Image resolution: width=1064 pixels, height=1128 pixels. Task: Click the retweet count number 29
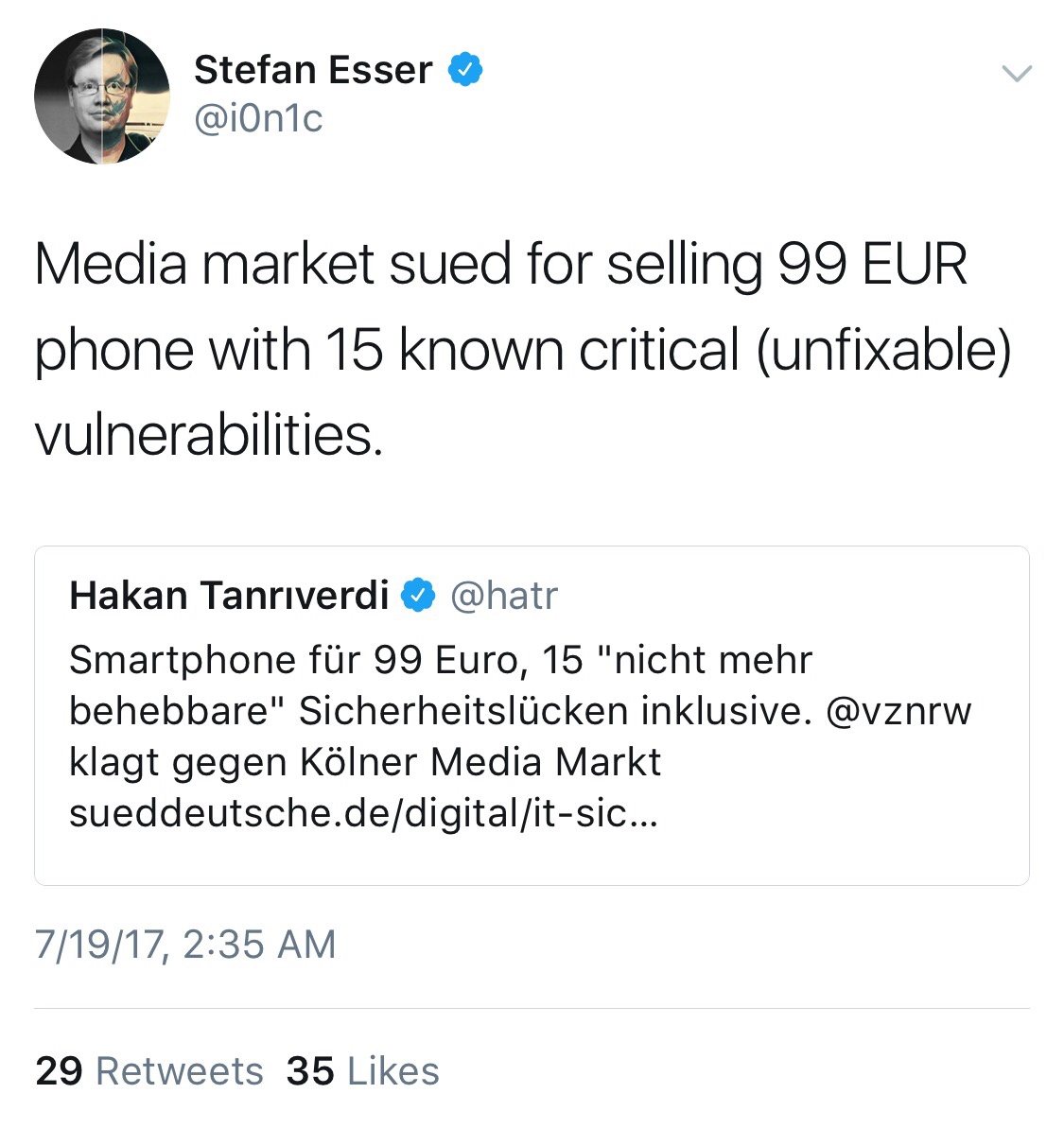59,1071
